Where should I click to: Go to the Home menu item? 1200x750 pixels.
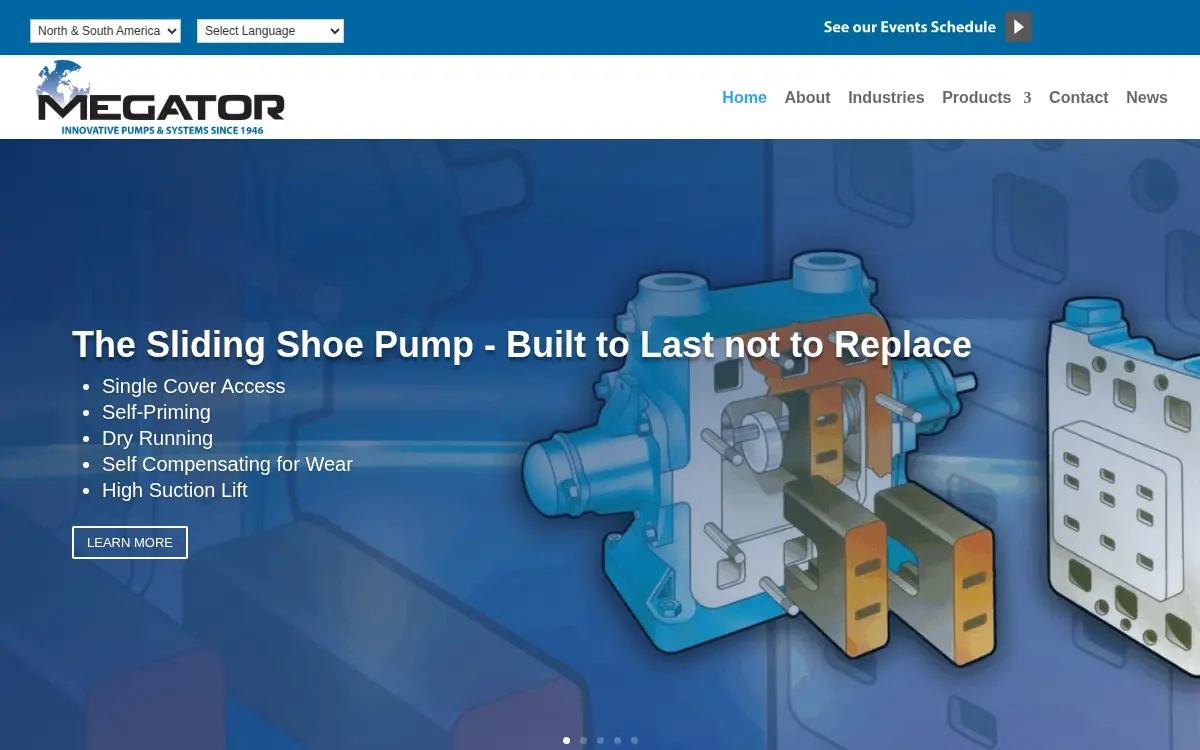(744, 97)
